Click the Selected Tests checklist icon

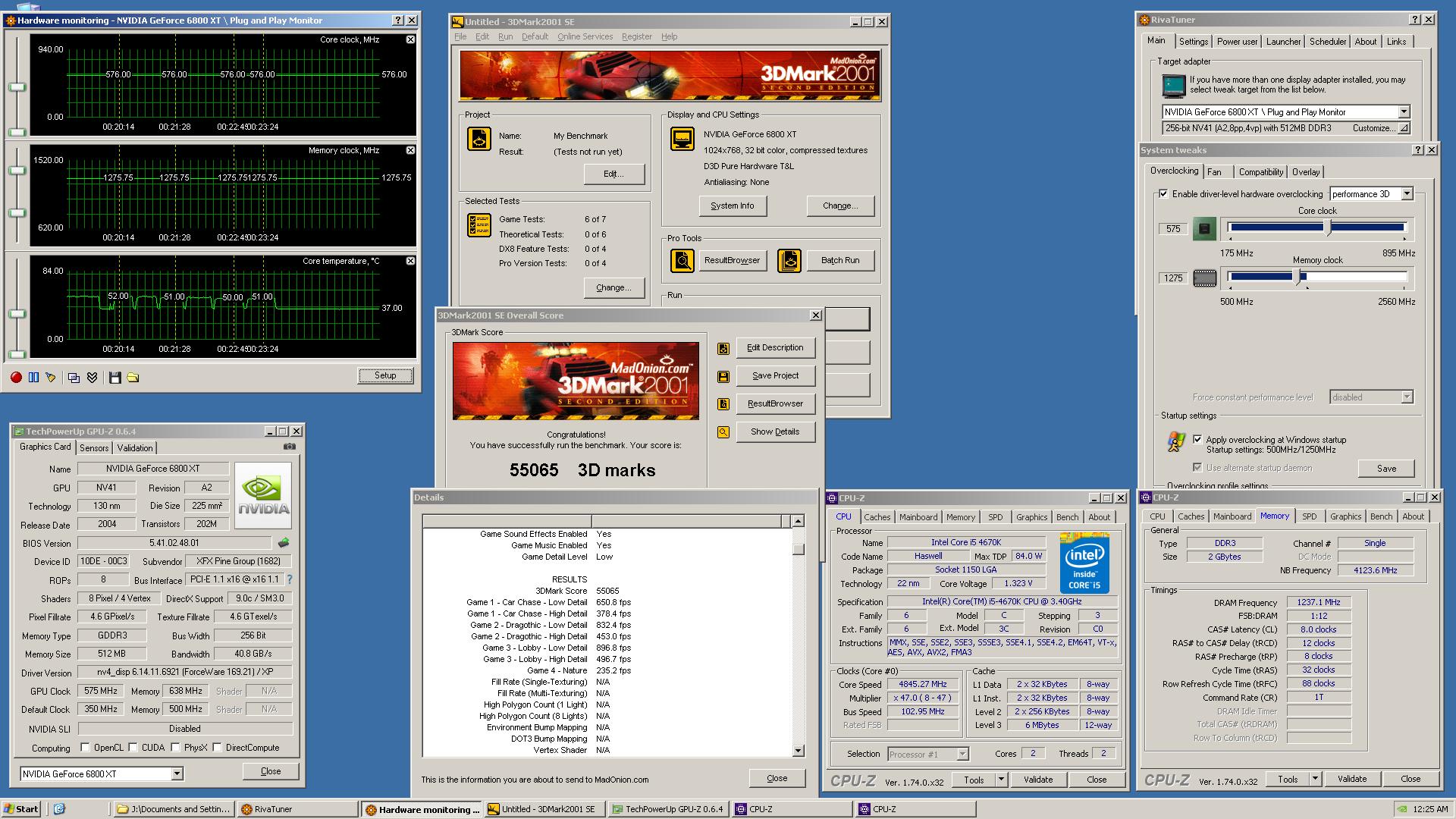click(x=479, y=225)
